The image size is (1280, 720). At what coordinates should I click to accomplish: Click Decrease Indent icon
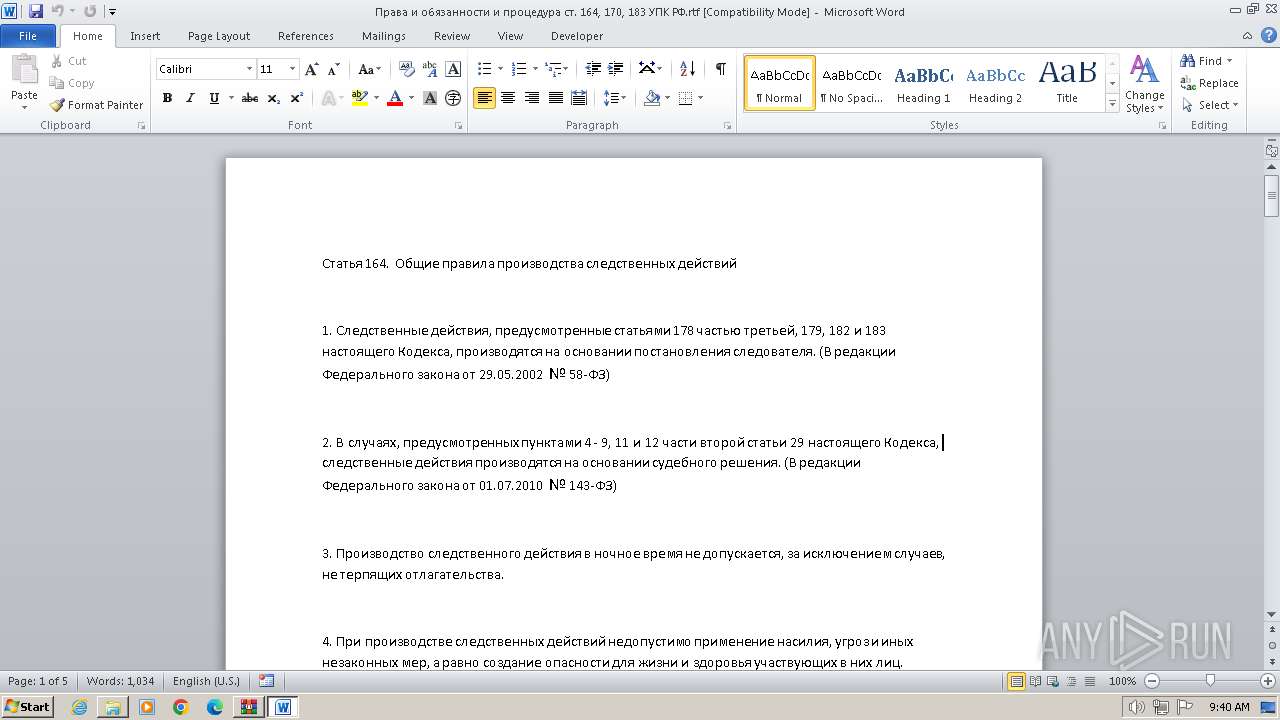tap(593, 69)
